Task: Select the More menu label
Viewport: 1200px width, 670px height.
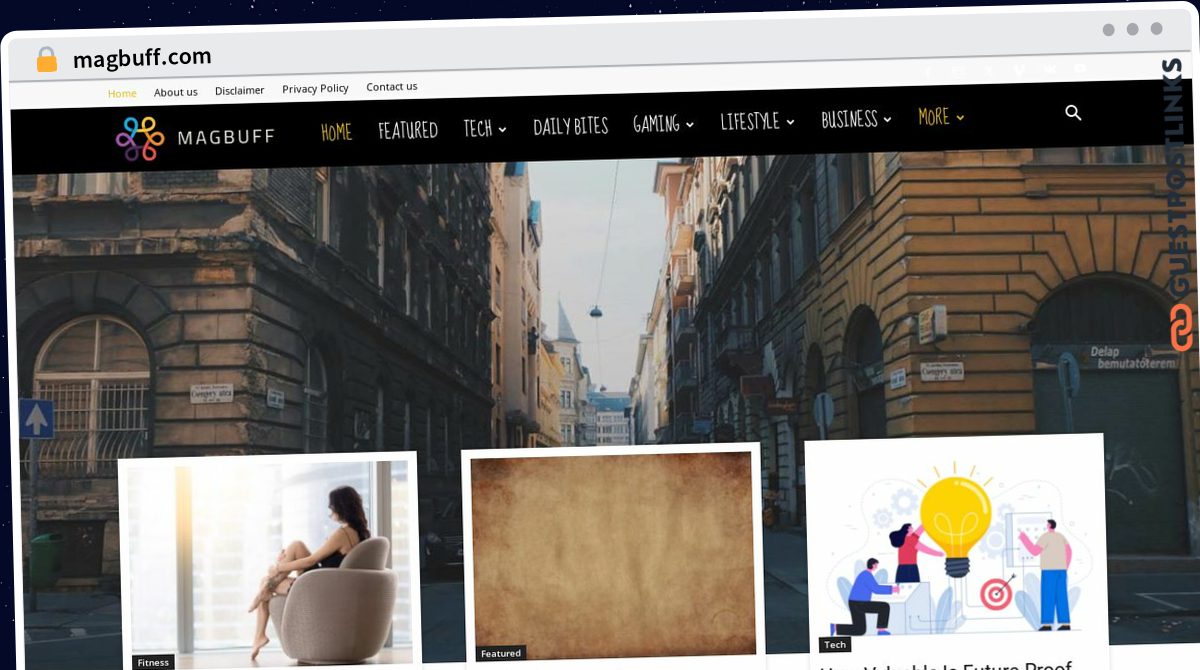Action: [934, 117]
